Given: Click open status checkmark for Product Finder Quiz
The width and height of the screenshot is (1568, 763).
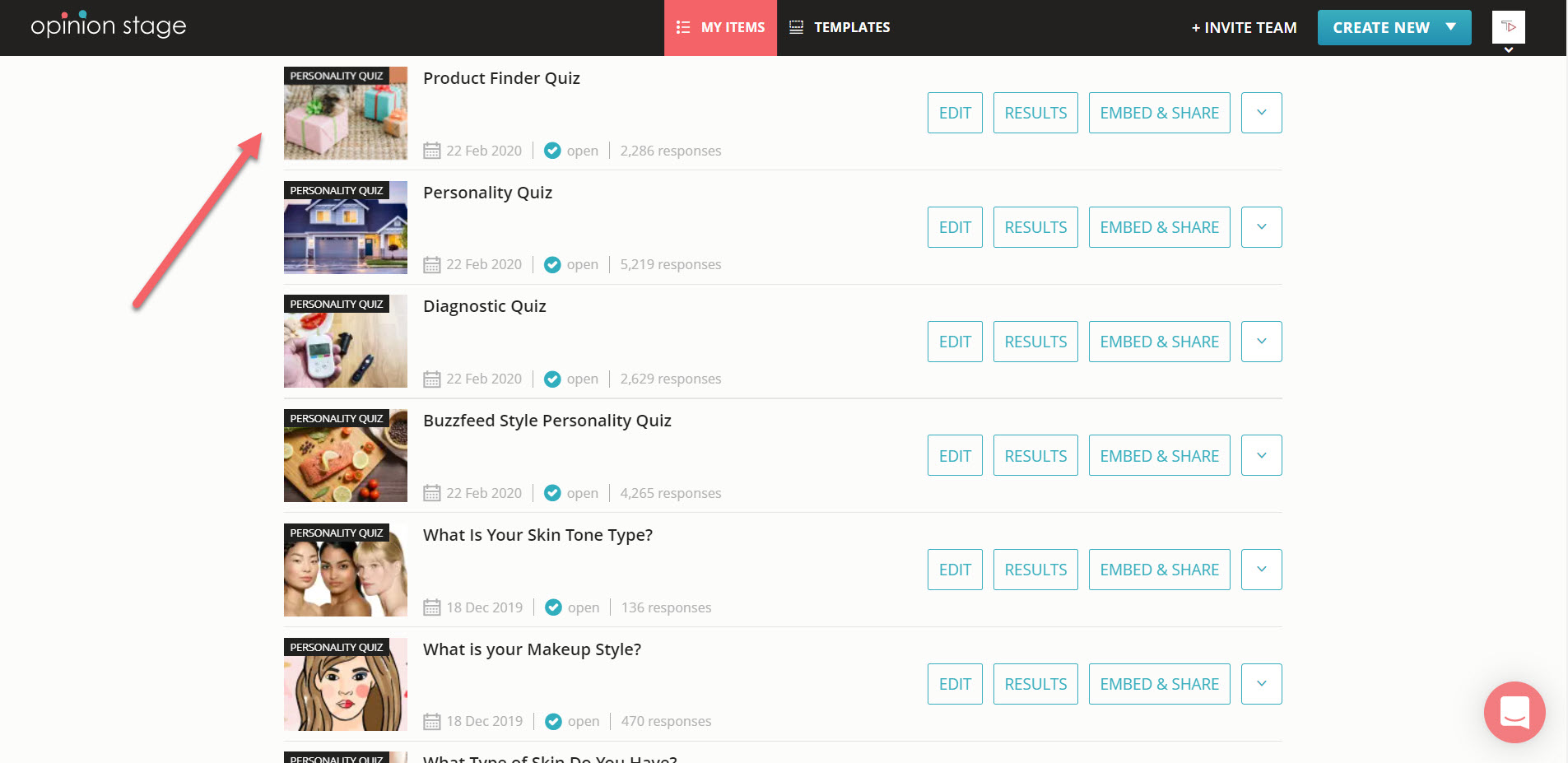Looking at the screenshot, I should 553,151.
